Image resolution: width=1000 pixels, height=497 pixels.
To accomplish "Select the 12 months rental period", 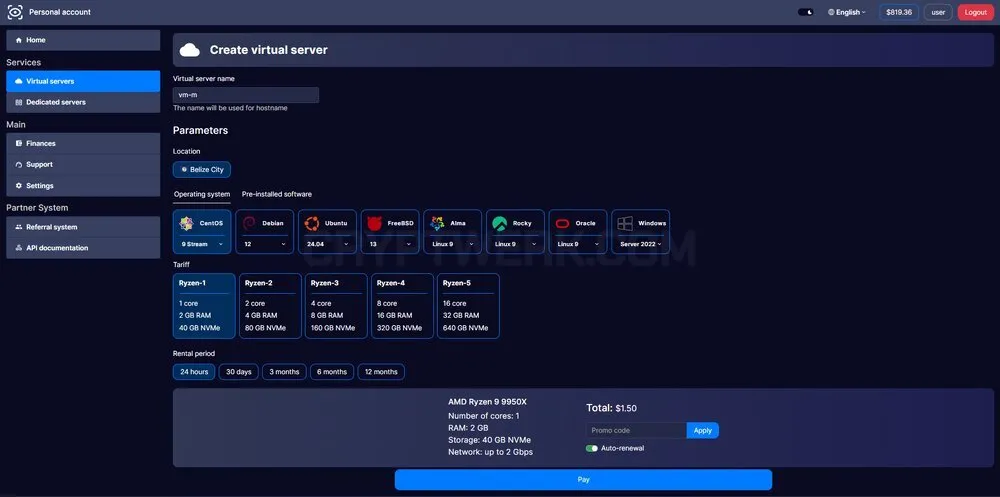I will click(381, 372).
